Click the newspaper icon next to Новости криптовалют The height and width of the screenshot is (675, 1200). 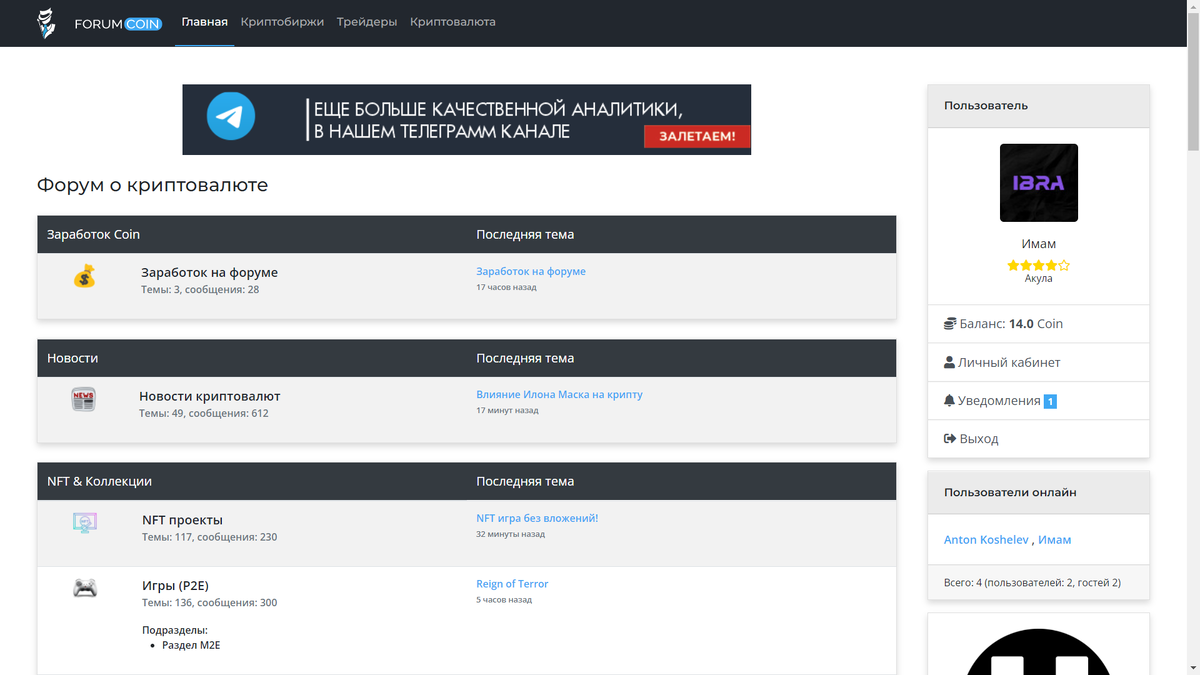coord(84,400)
